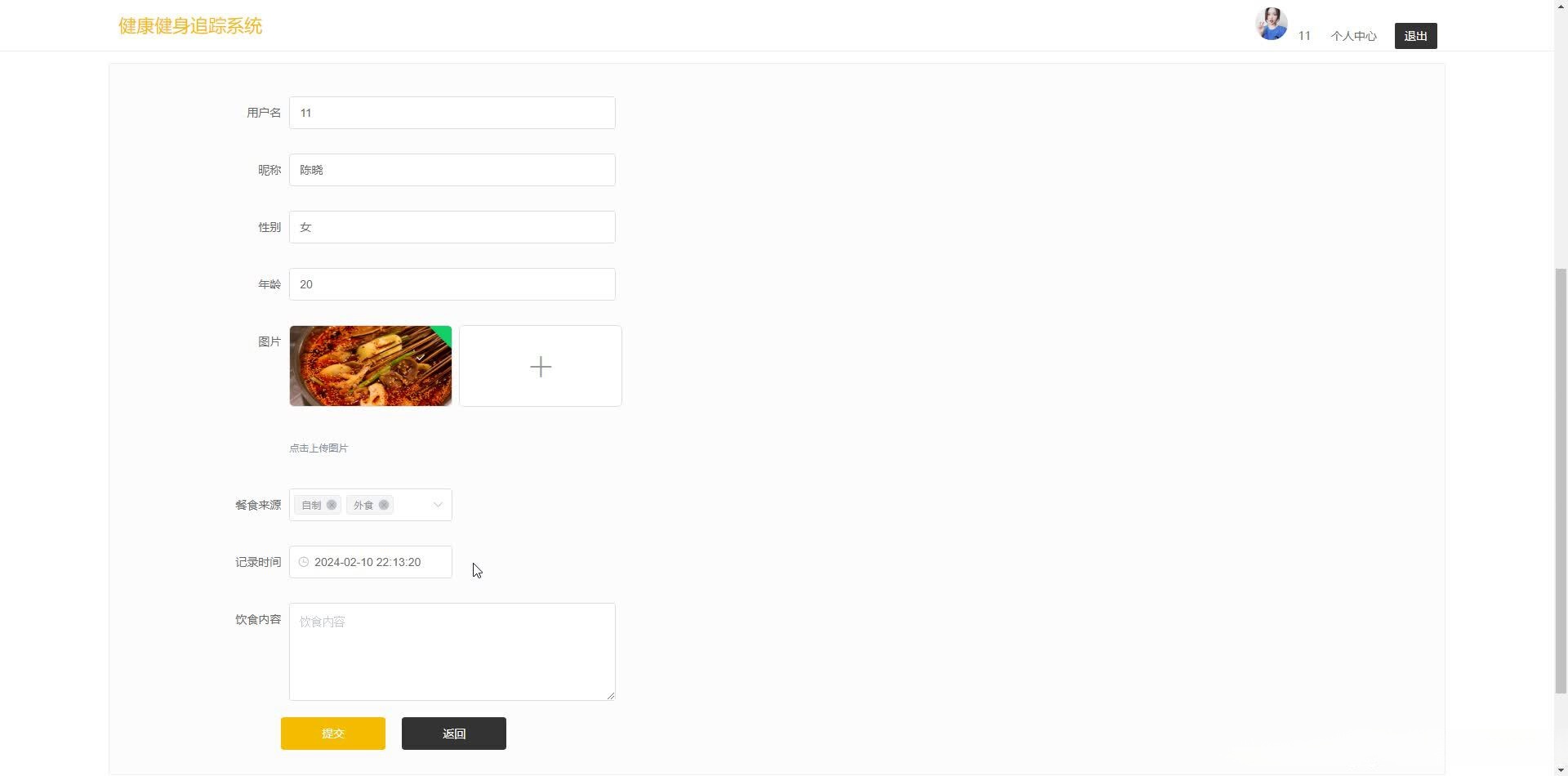Open the 记录时间 date time picker
The width and height of the screenshot is (1568, 776).
pos(370,562)
